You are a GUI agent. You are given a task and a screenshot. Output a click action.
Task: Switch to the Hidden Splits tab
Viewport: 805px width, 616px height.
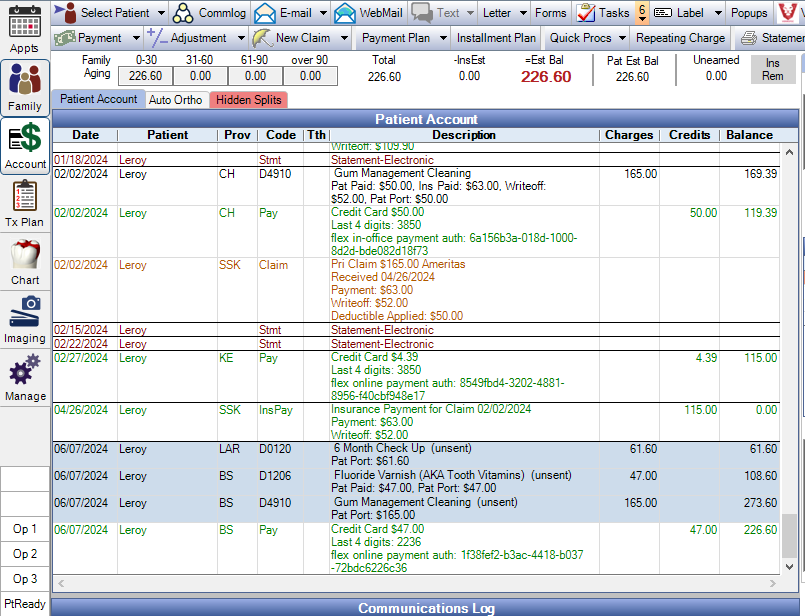[248, 100]
